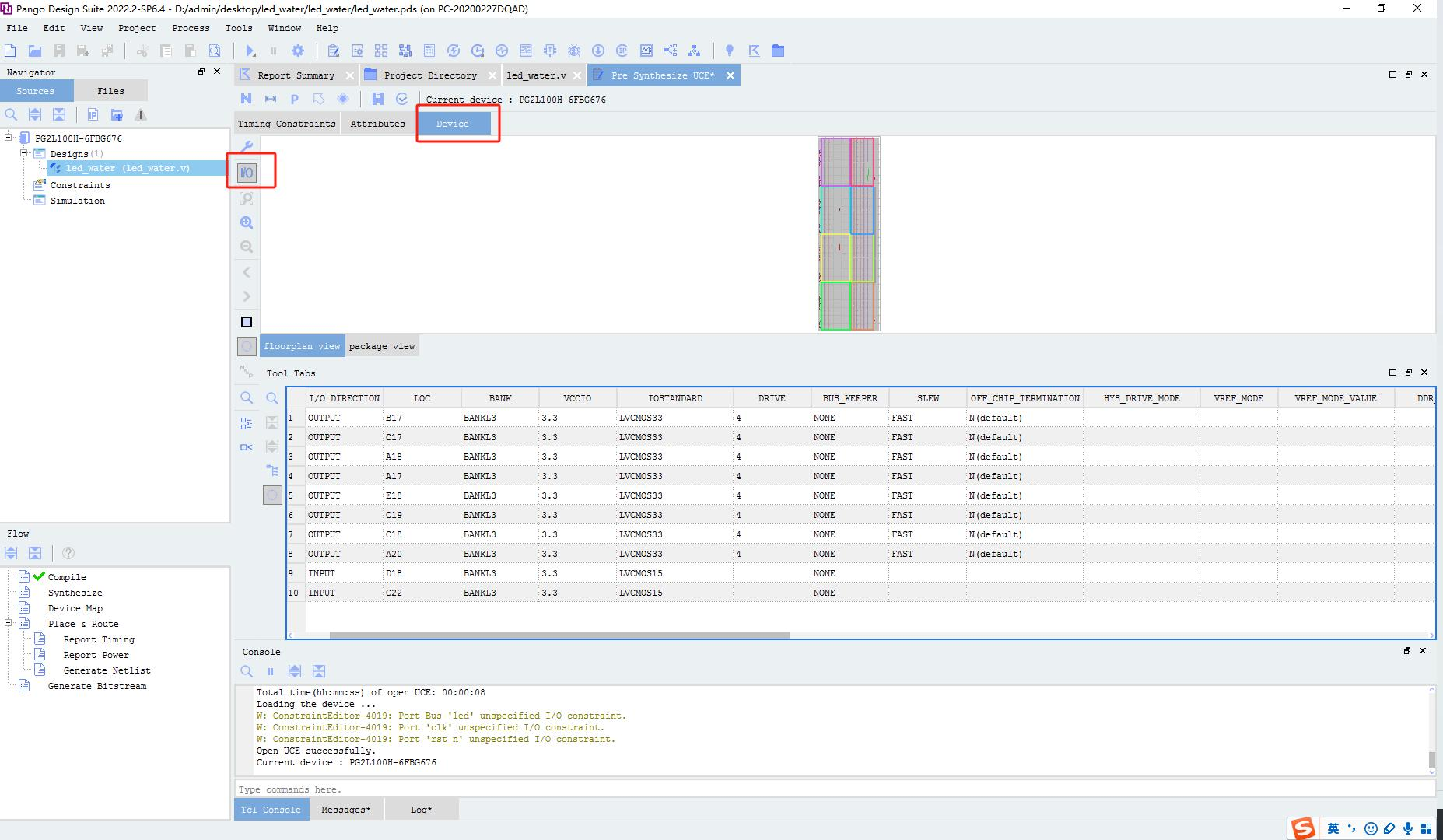Collapse the Designs tree node
This screenshot has height=840, width=1443.
tap(24, 153)
